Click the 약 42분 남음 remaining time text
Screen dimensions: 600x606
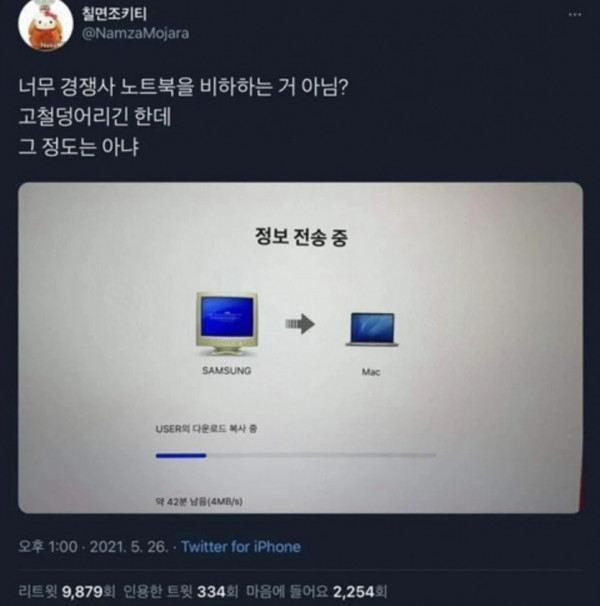coord(199,502)
